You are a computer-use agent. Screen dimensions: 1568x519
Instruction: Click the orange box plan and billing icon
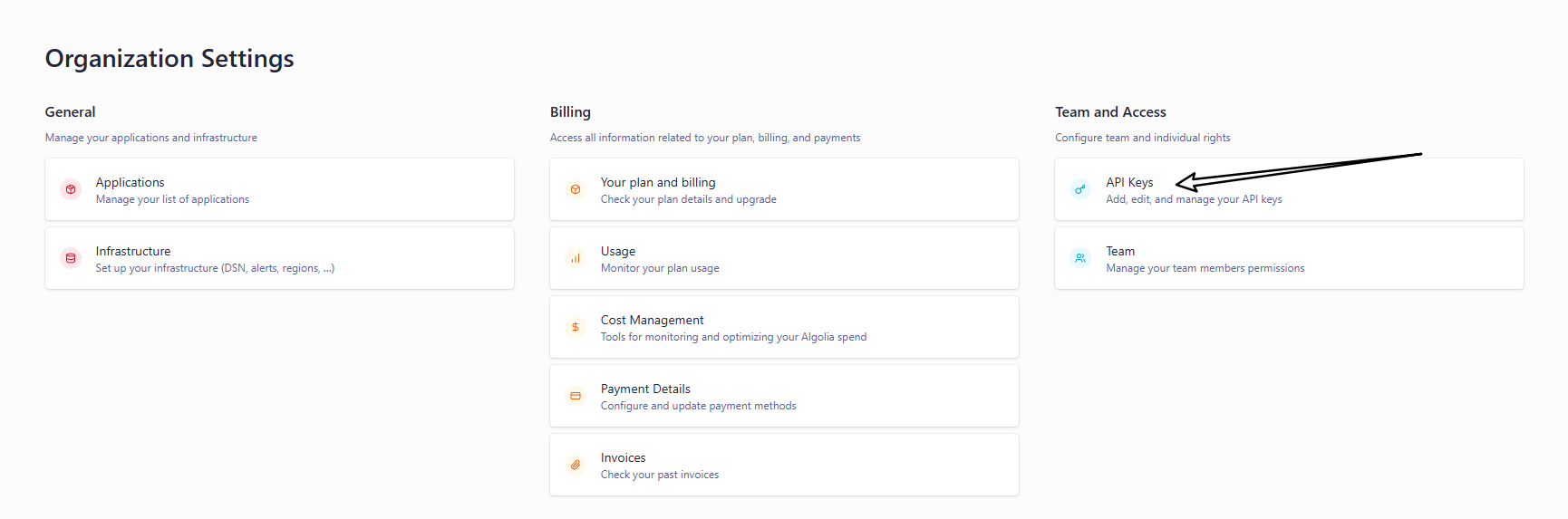tap(576, 189)
